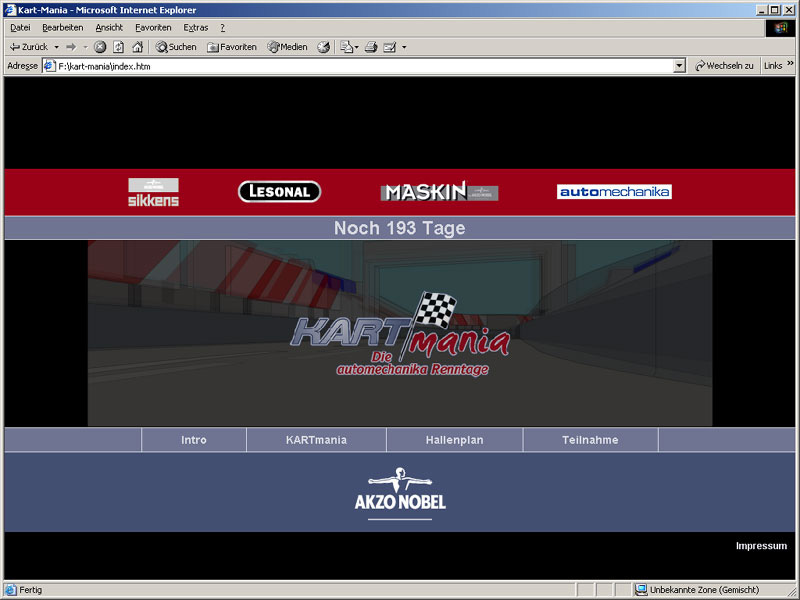Open the Medien toolbar panel
800x600 pixels.
(x=288, y=47)
